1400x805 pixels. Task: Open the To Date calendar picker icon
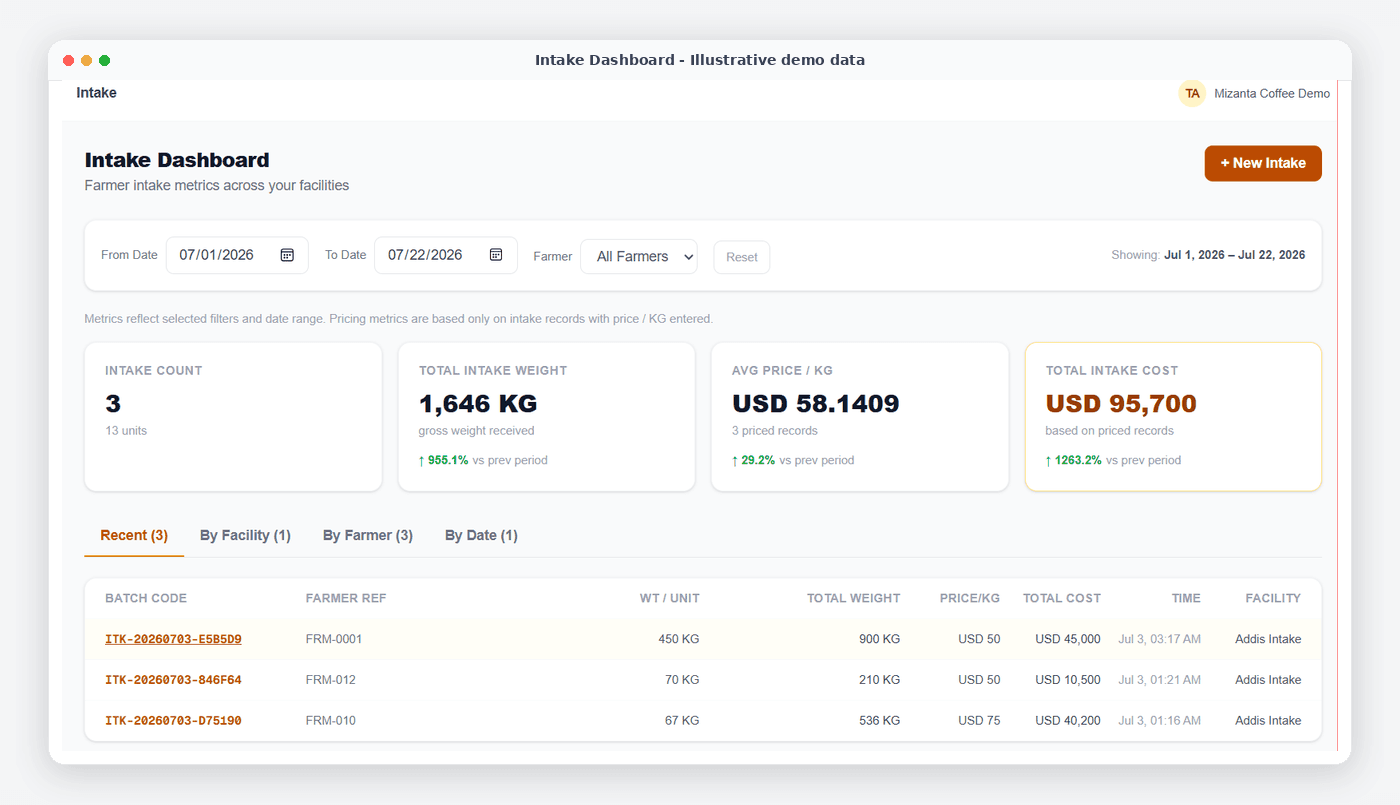tap(496, 255)
